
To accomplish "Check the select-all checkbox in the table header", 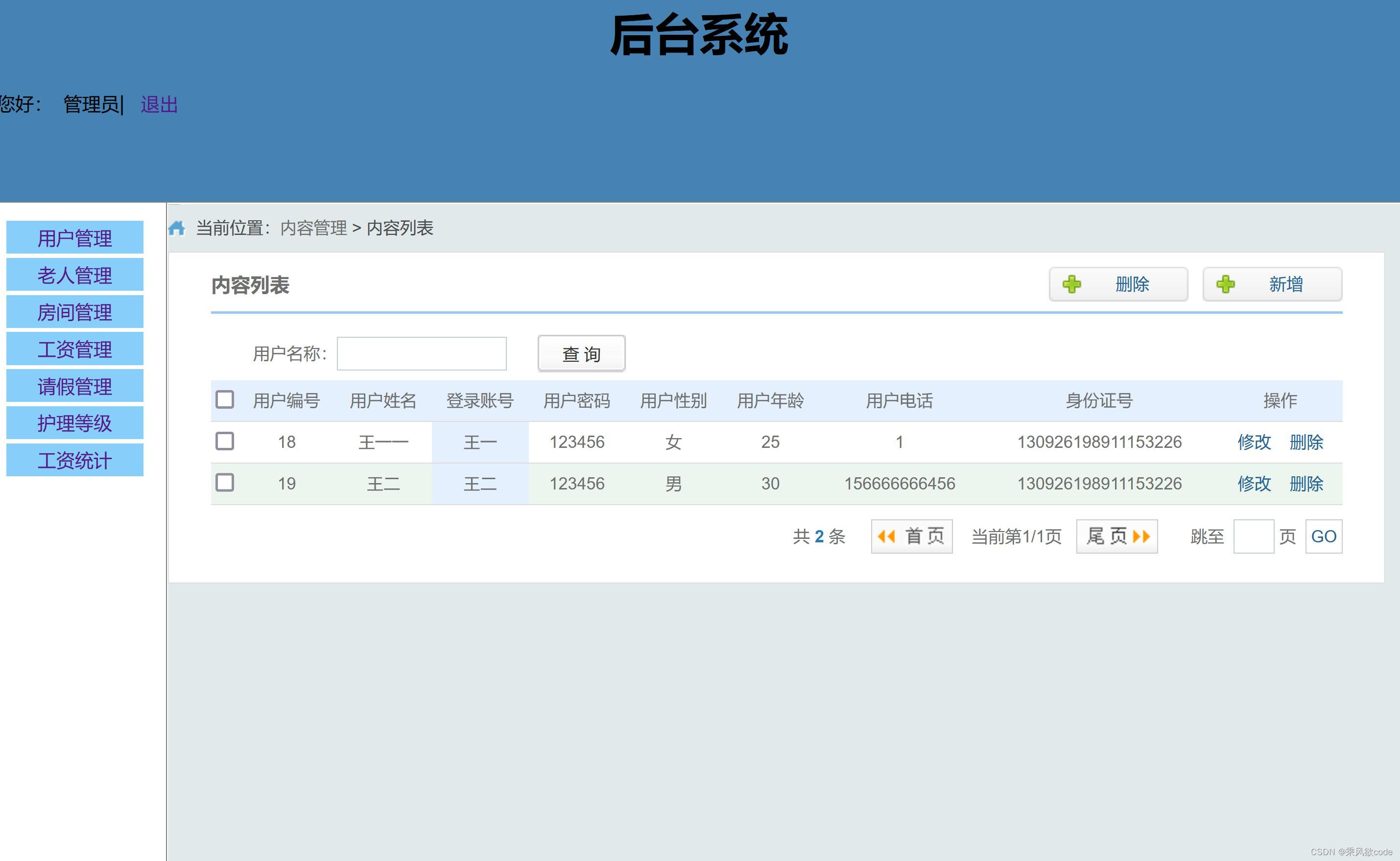I will pyautogui.click(x=225, y=400).
